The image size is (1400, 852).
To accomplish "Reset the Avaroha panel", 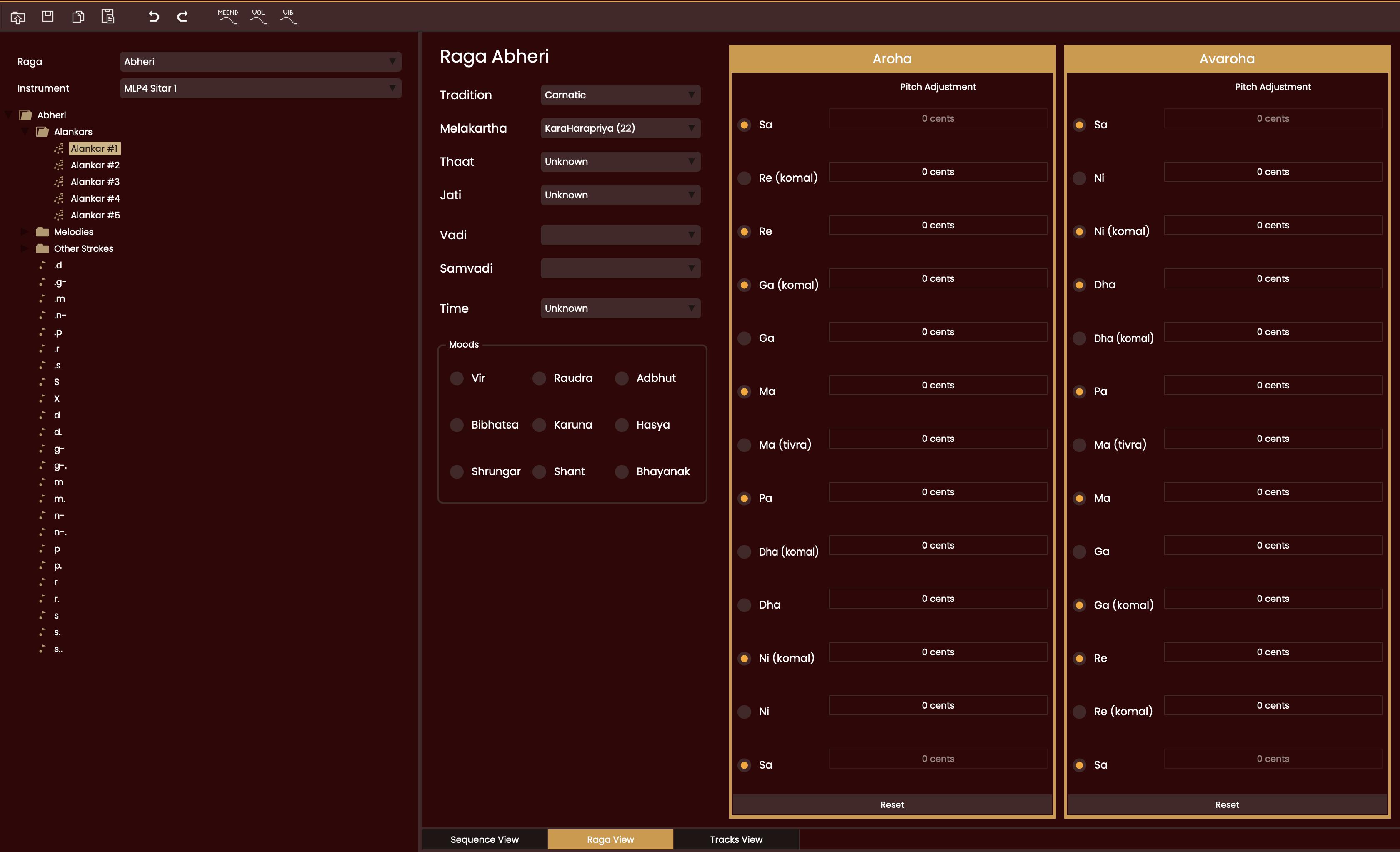I will [1227, 804].
